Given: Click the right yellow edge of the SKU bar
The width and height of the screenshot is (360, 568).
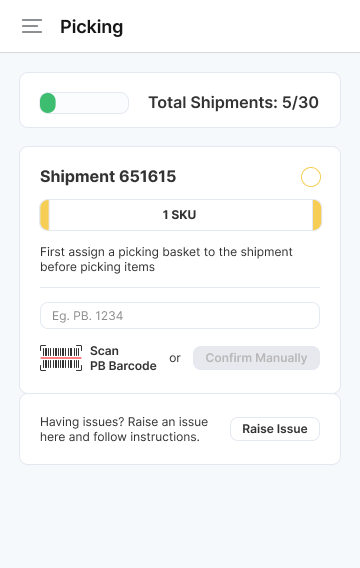Looking at the screenshot, I should 317,215.
